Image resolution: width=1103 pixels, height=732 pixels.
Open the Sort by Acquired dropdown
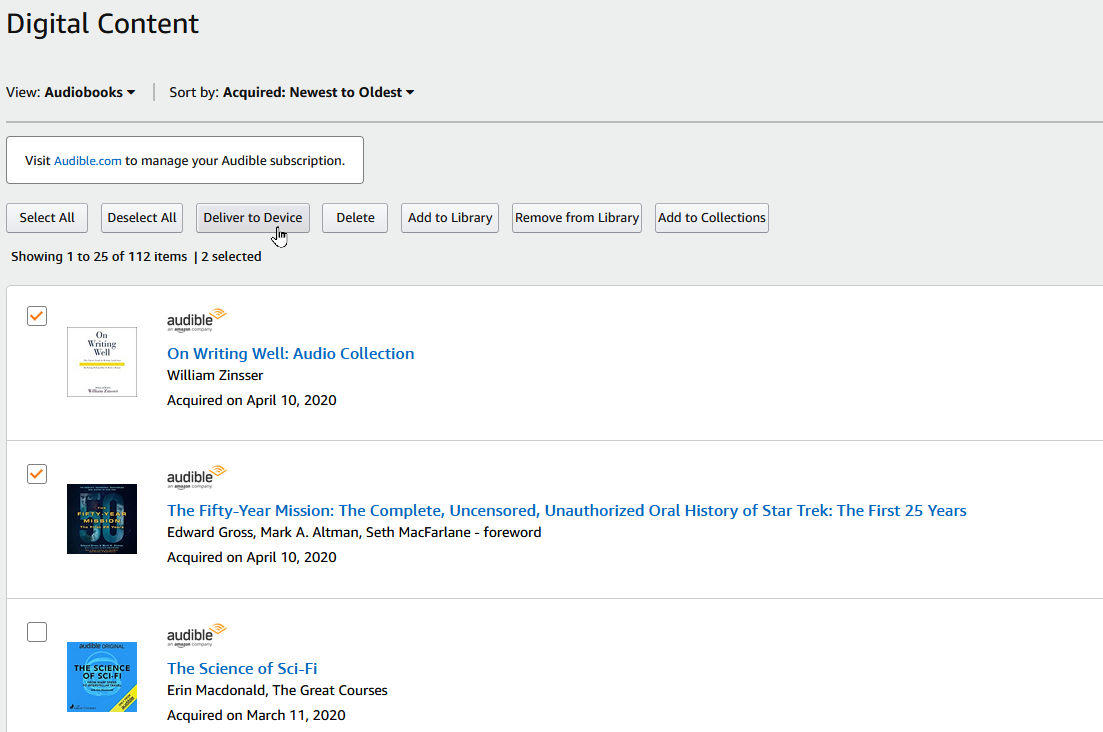[x=318, y=93]
